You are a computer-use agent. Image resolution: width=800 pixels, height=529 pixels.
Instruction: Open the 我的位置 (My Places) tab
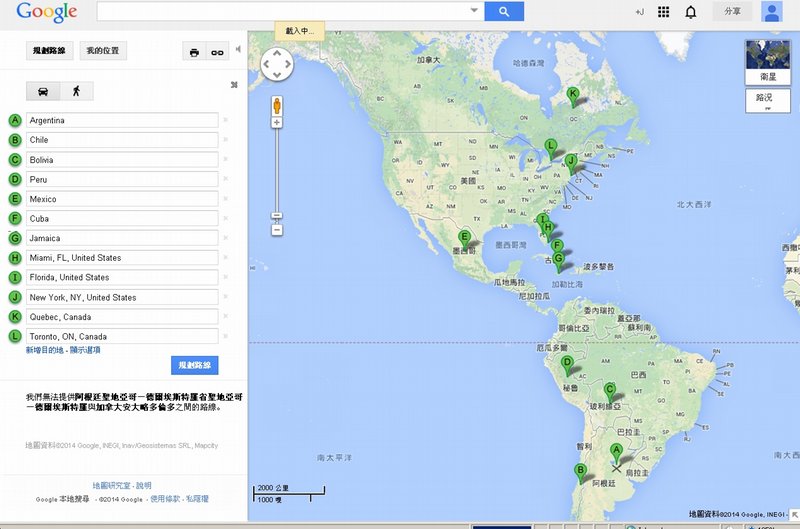102,51
